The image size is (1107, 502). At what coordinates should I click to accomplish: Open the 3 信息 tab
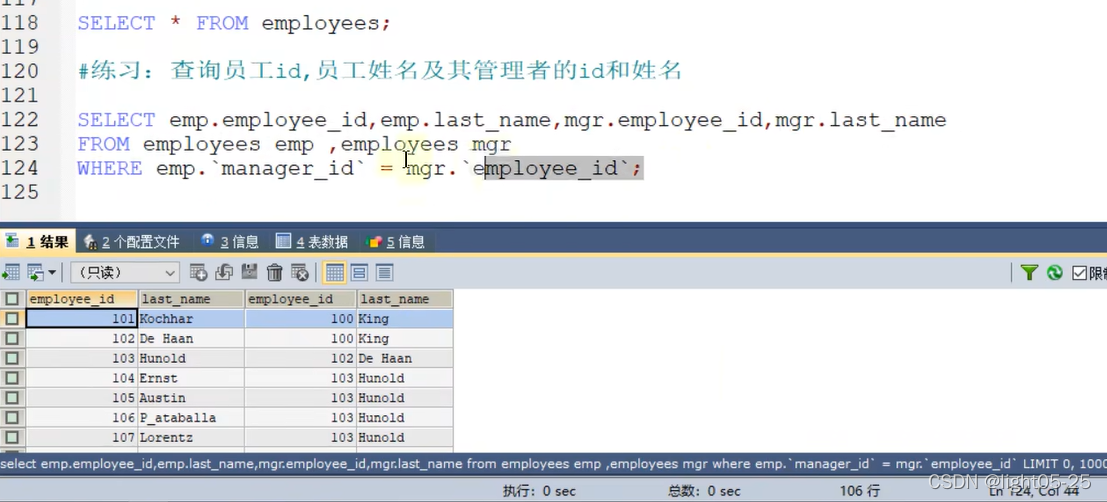click(230, 242)
